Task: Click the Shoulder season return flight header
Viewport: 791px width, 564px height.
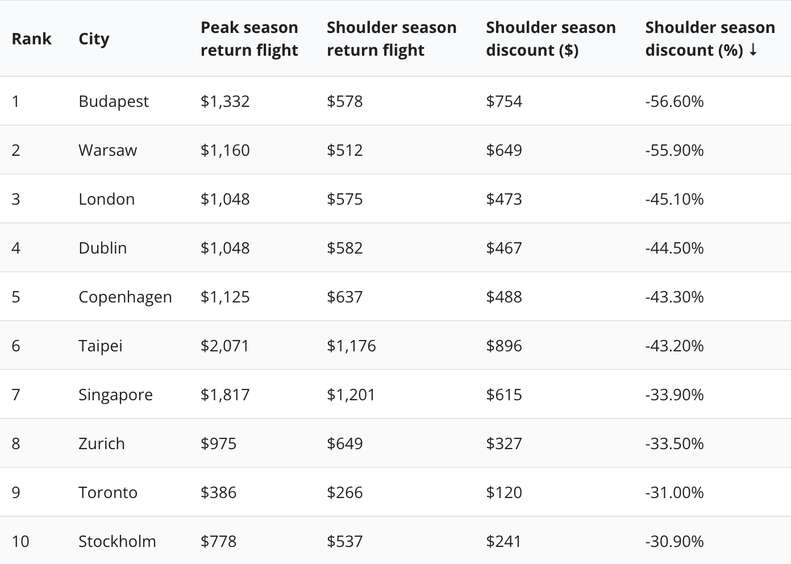Action: pos(391,39)
